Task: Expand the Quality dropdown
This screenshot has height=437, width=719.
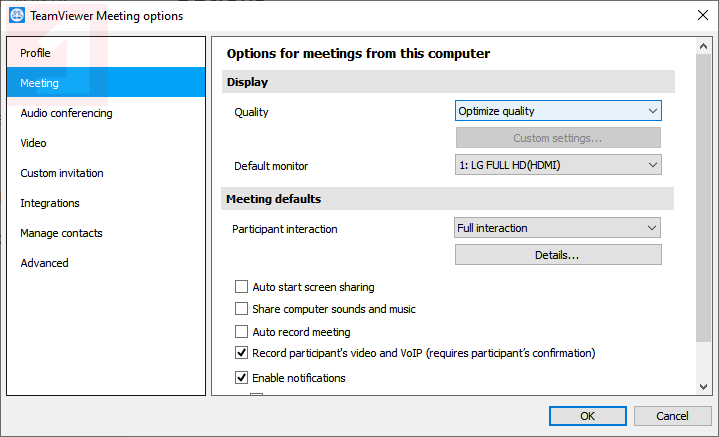Action: (558, 111)
